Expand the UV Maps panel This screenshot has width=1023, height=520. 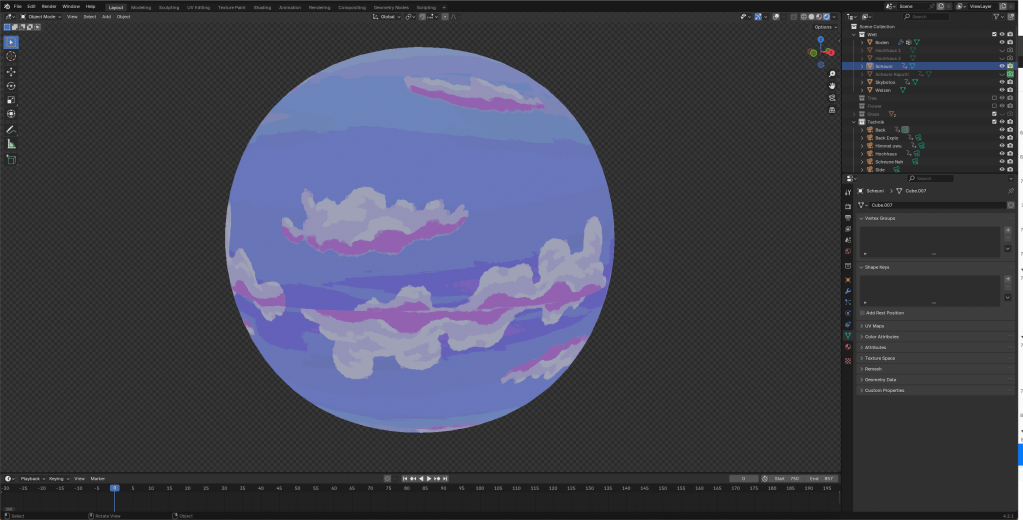(874, 326)
